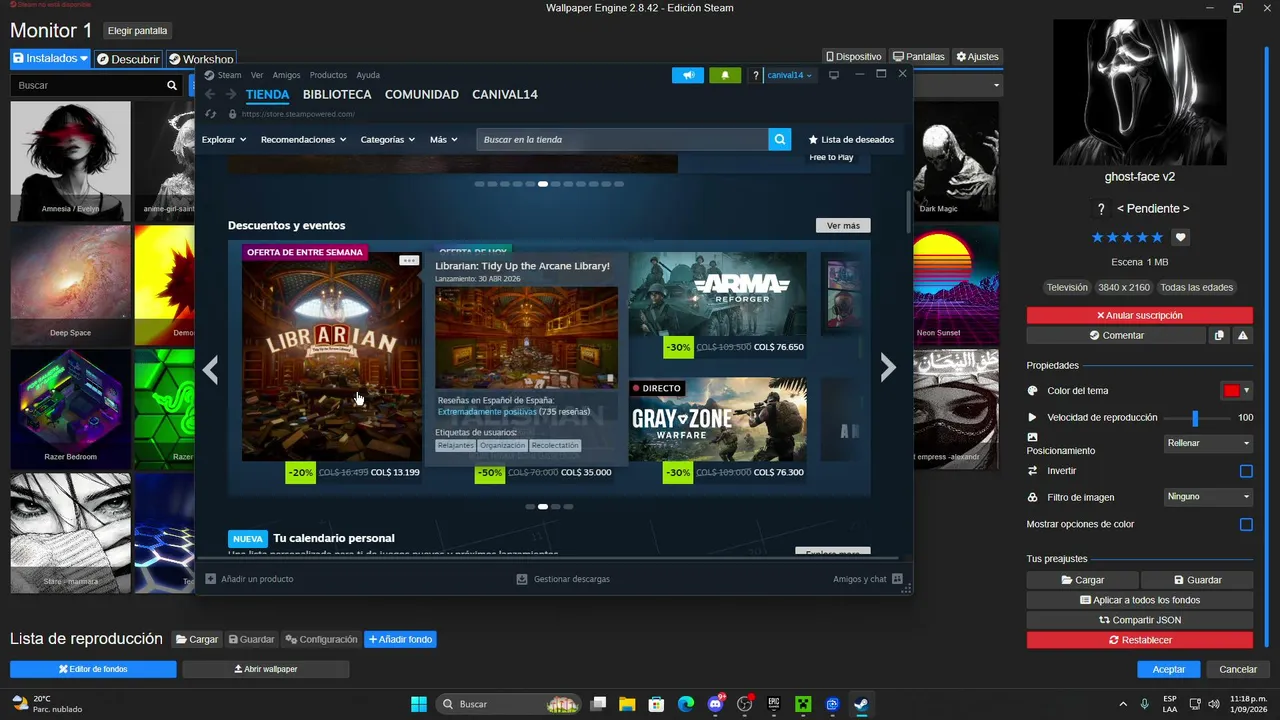Click the Comentar button
This screenshot has height=720, width=1280.
(x=1116, y=336)
